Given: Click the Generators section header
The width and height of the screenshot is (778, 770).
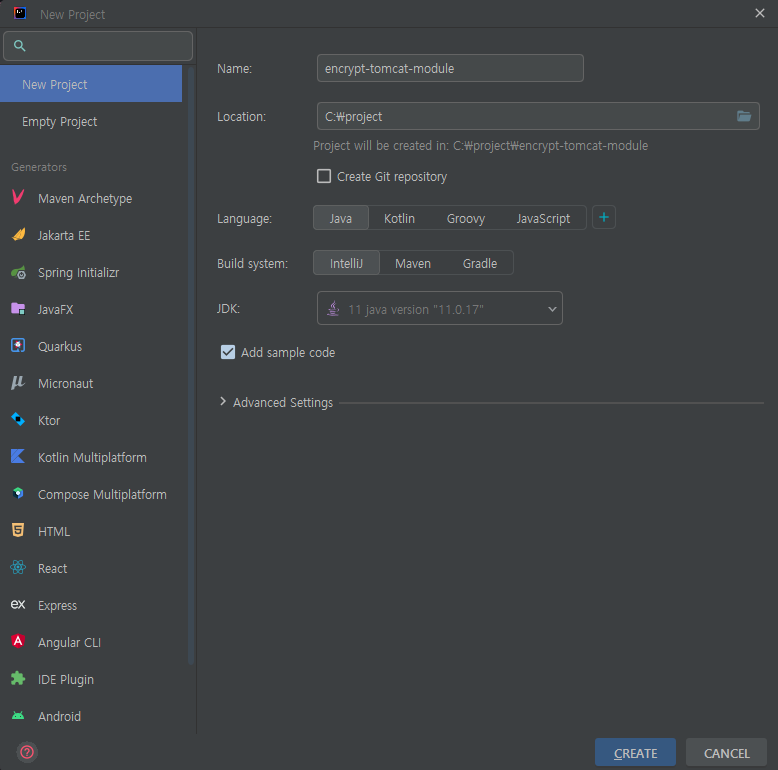Looking at the screenshot, I should (39, 167).
